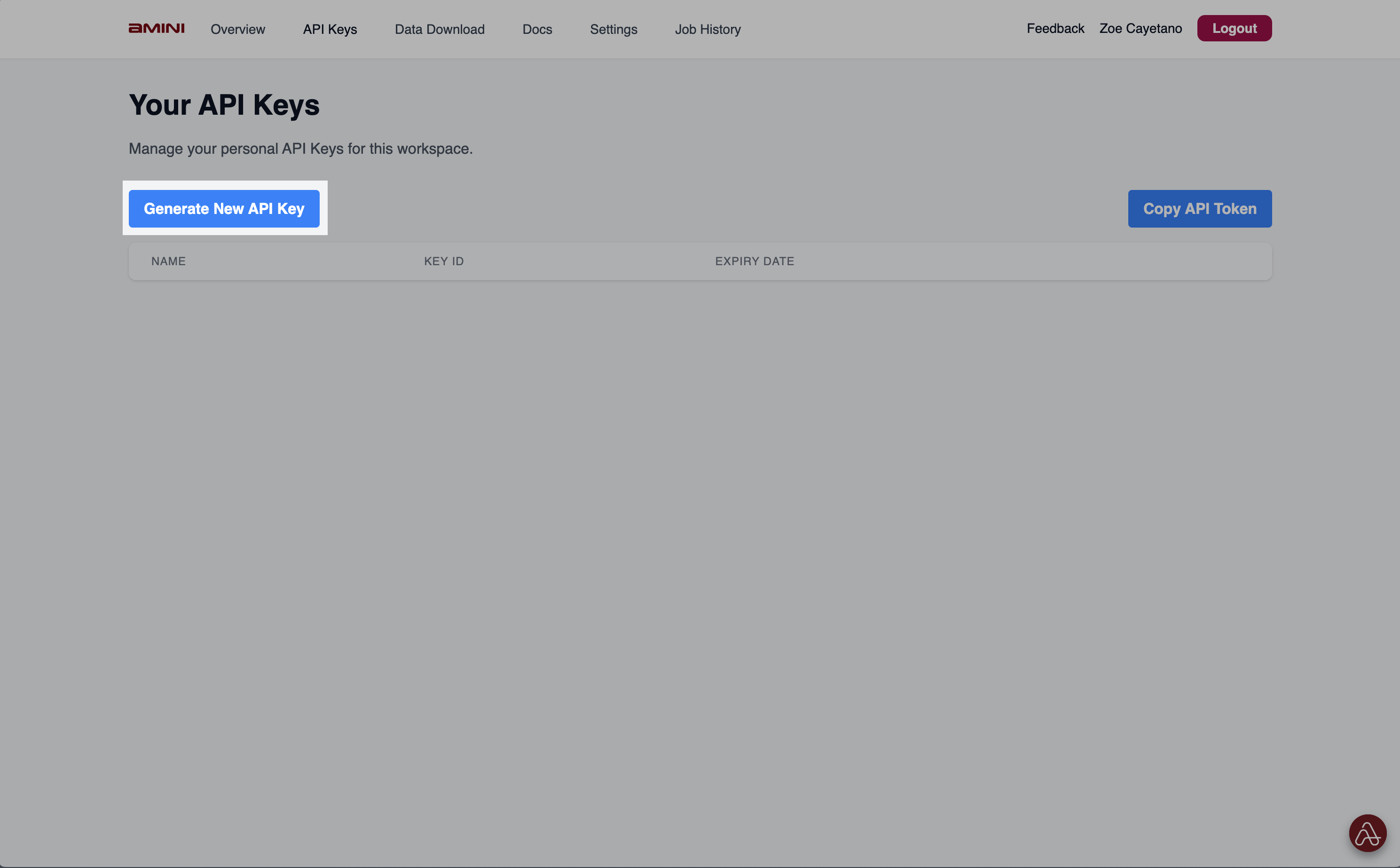
Task: Open the API Keys nav item
Action: 330,29
